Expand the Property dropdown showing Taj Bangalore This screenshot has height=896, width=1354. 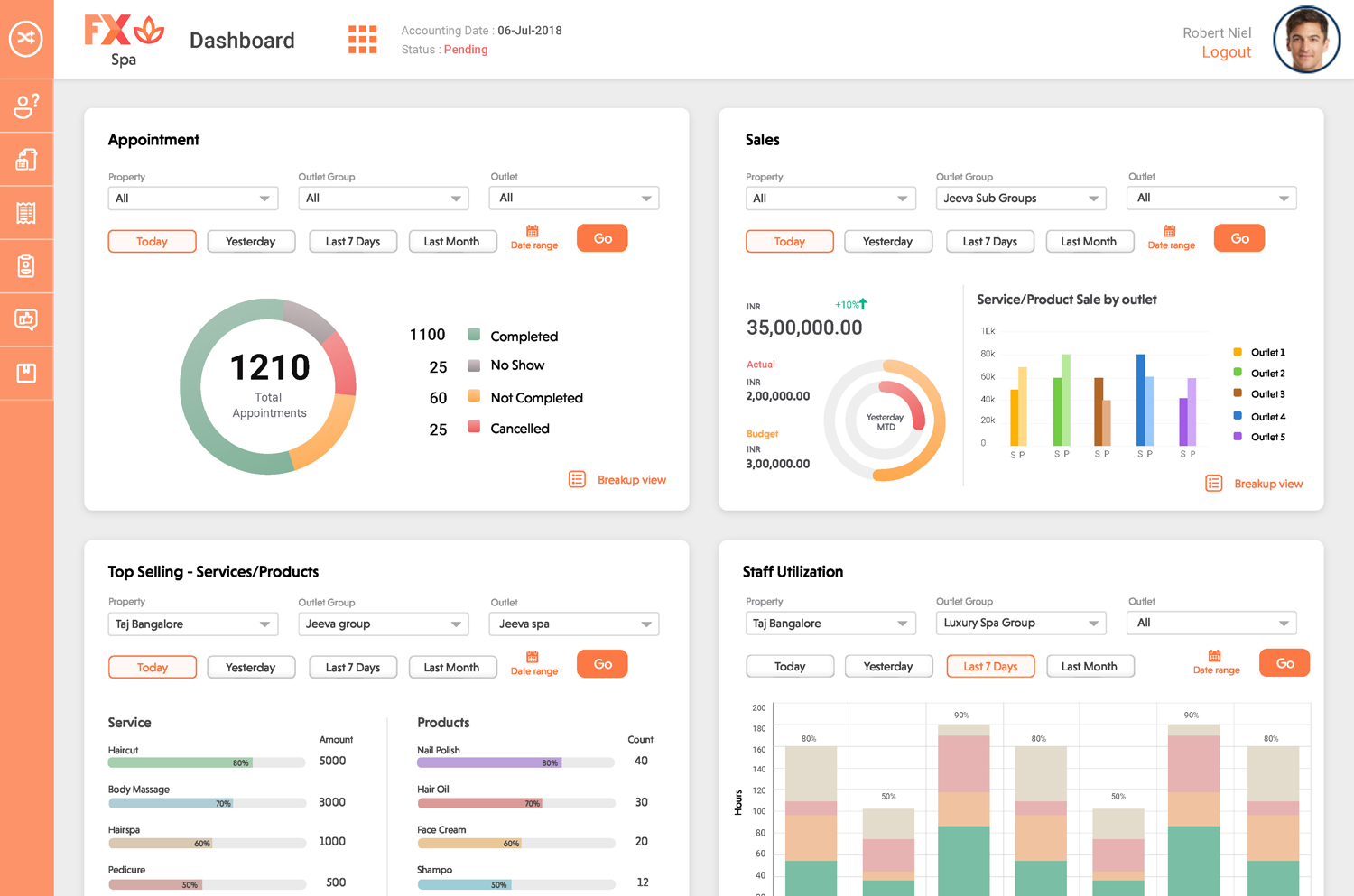point(193,624)
